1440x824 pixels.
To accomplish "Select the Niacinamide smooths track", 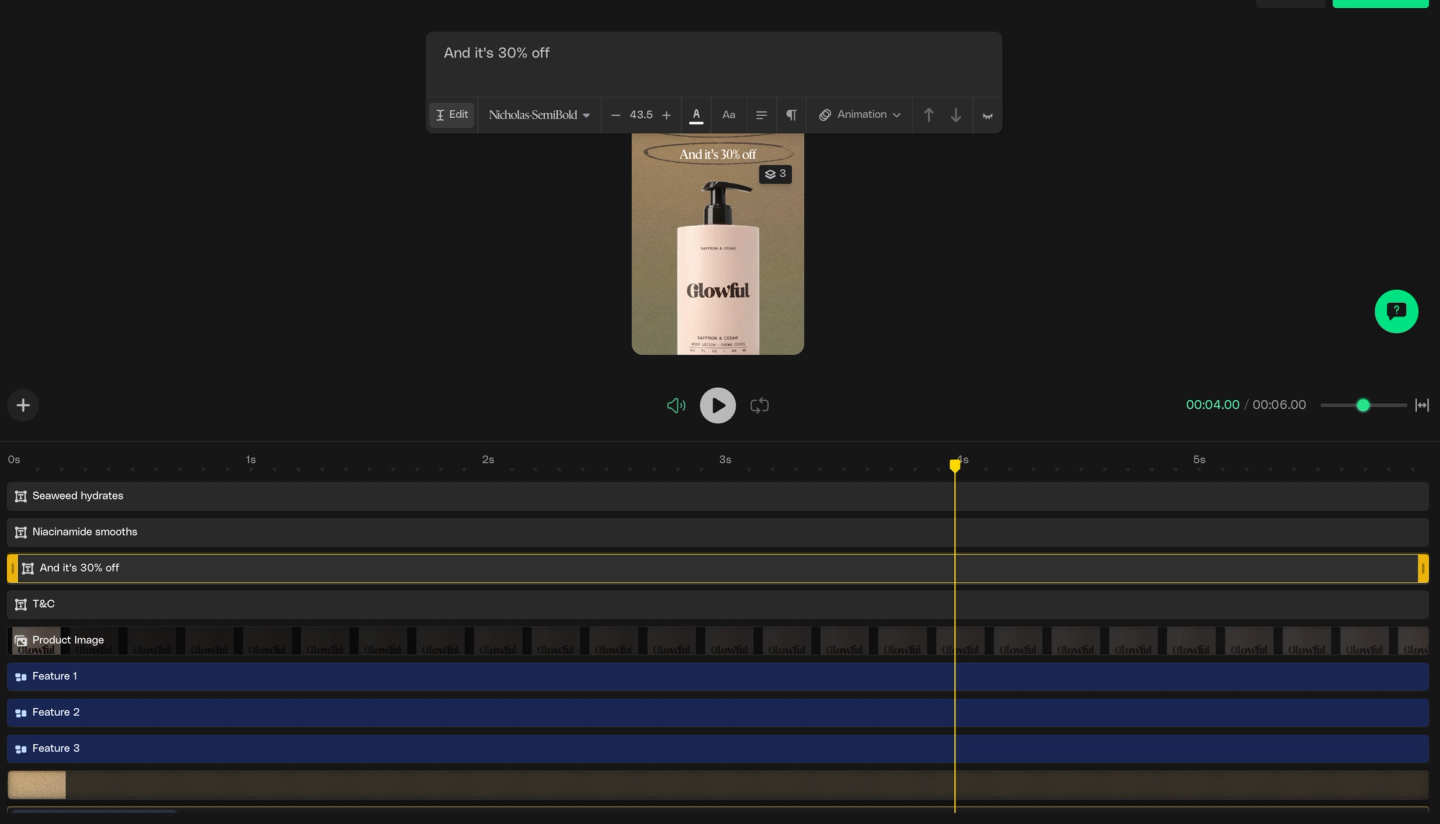I will pos(718,532).
